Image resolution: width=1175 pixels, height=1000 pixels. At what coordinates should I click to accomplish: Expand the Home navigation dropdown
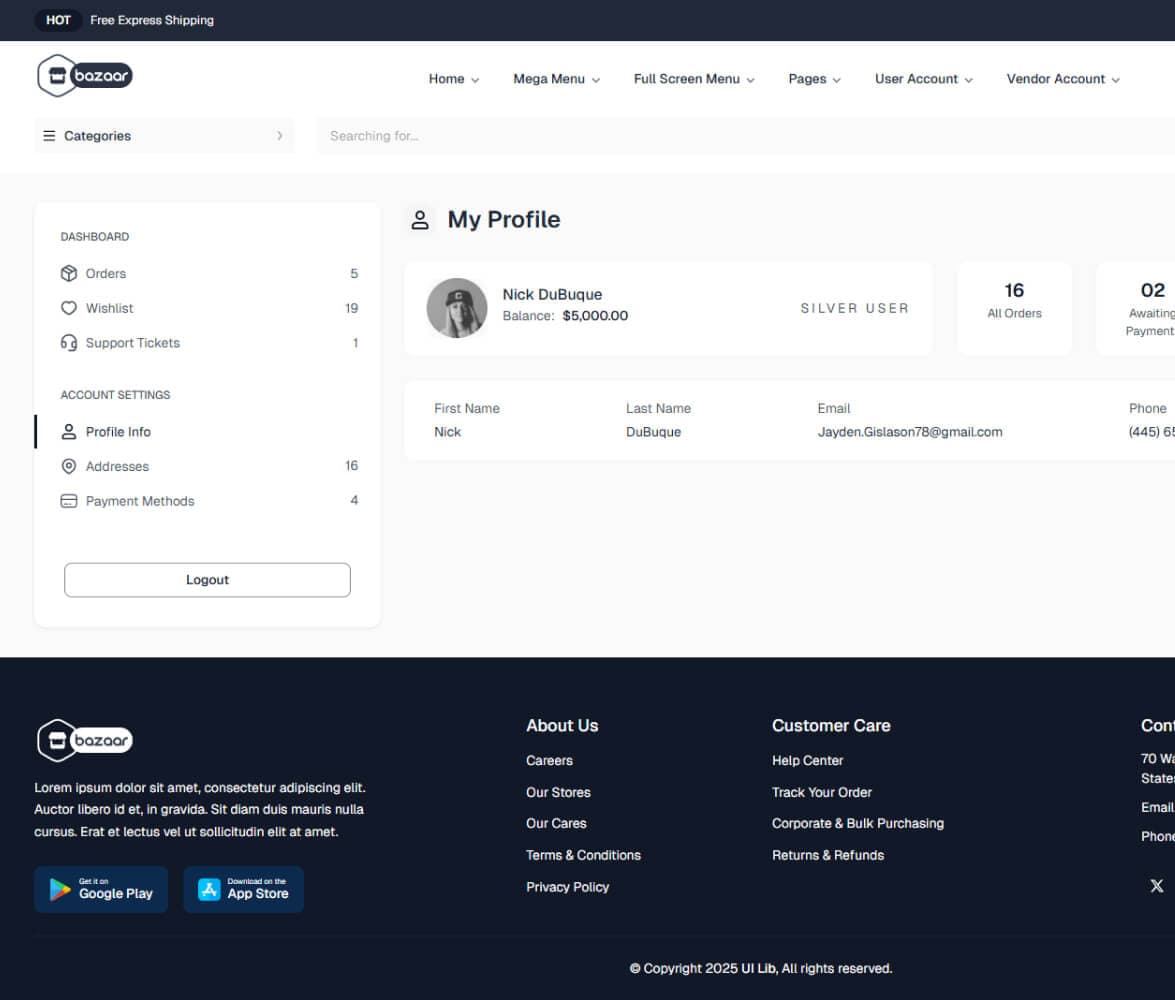click(x=453, y=79)
